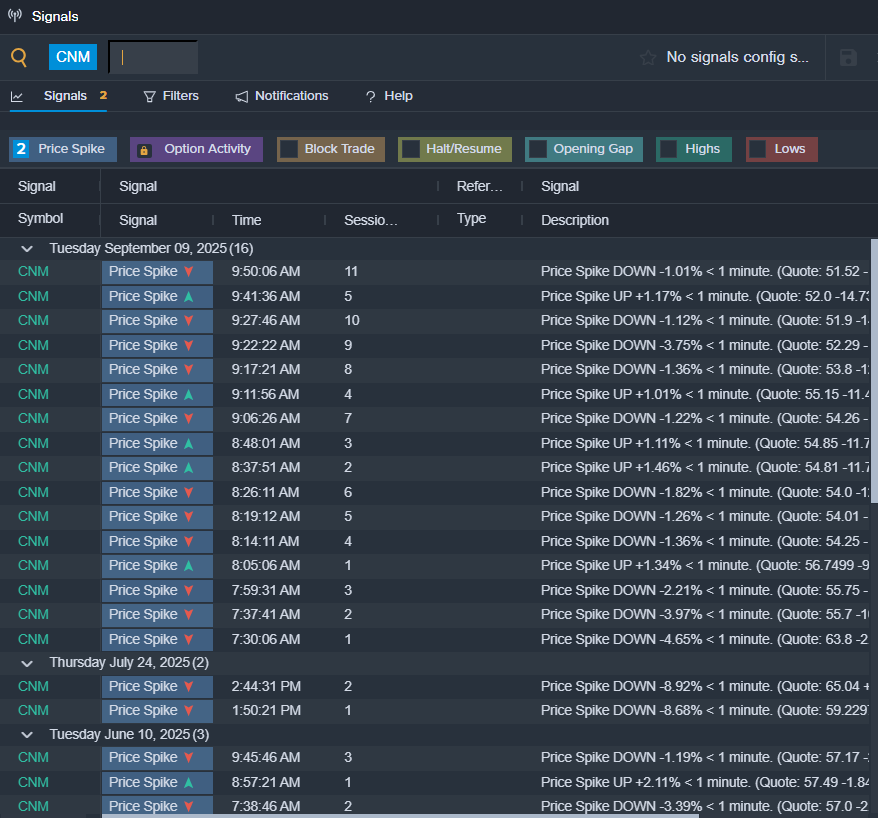This screenshot has height=818, width=878.
Task: Click the megaphone Notifications icon
Action: click(242, 97)
